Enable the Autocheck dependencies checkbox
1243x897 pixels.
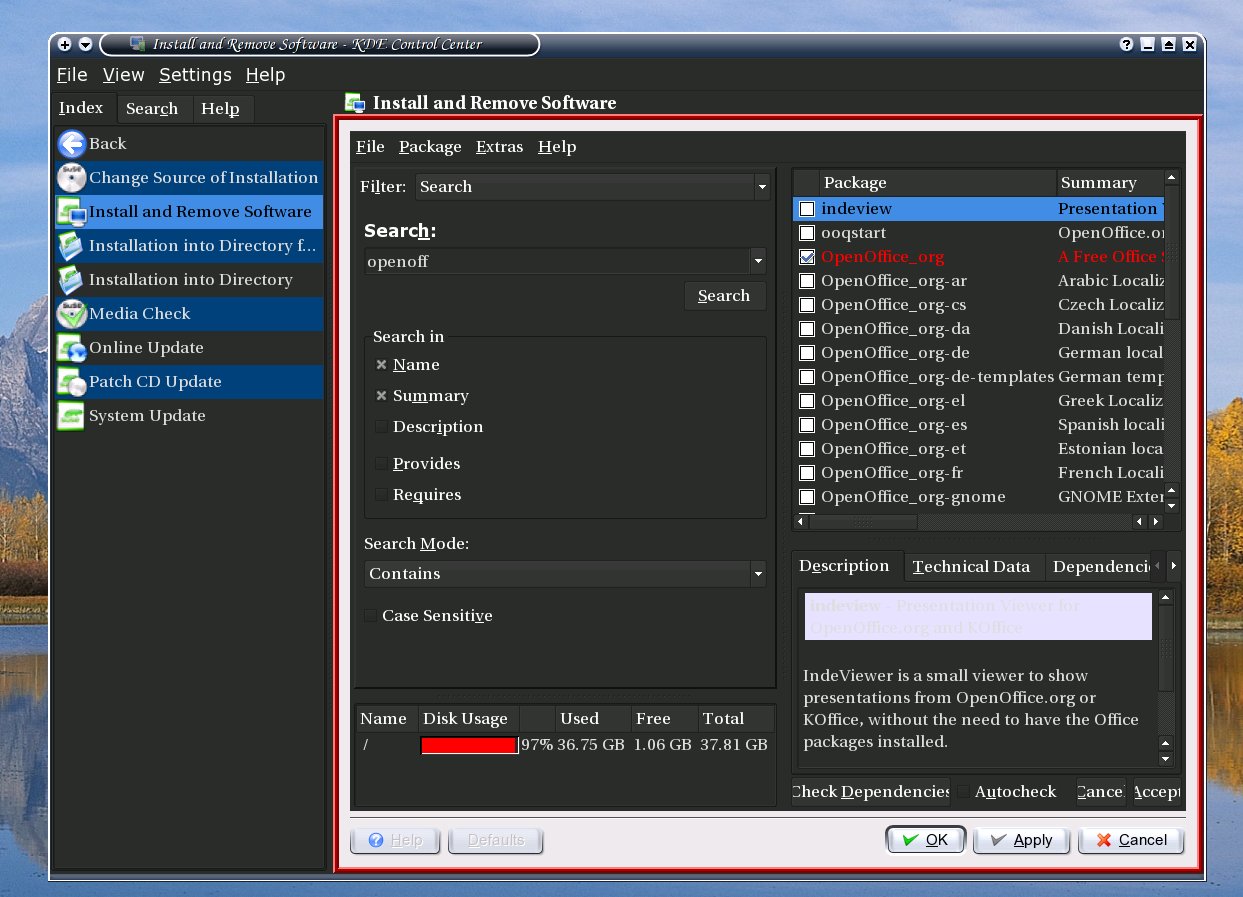pos(963,792)
